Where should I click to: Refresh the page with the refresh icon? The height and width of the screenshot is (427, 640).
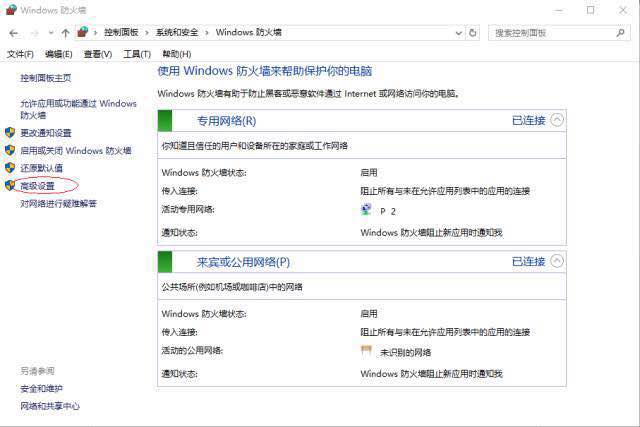pos(473,33)
